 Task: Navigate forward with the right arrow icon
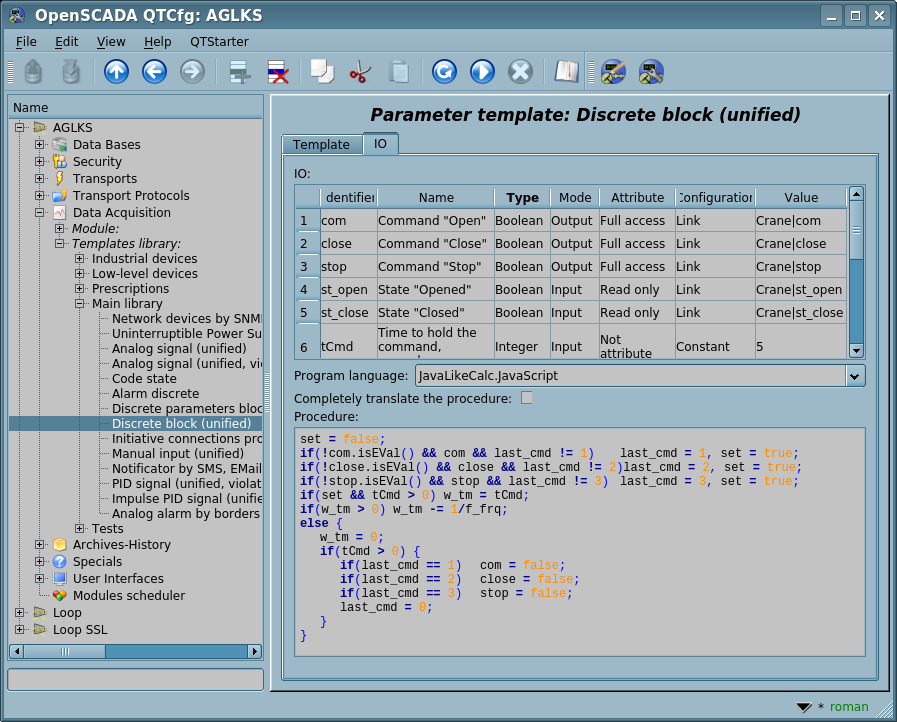pyautogui.click(x=192, y=72)
